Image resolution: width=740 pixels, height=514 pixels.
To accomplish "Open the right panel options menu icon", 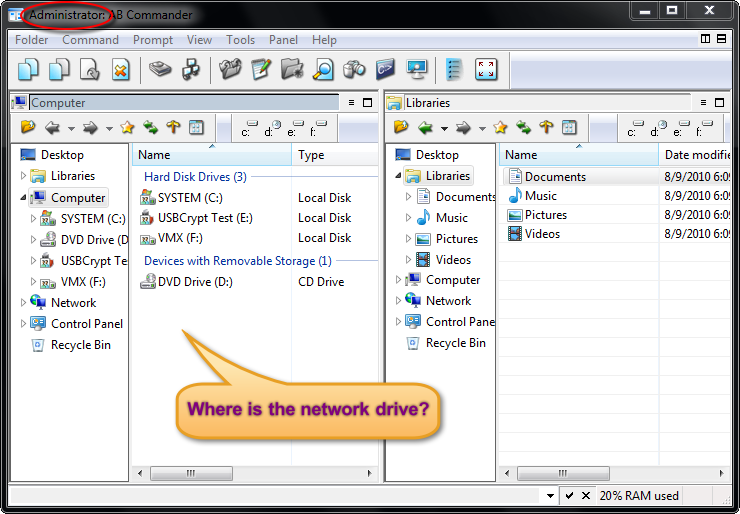I will pos(703,102).
